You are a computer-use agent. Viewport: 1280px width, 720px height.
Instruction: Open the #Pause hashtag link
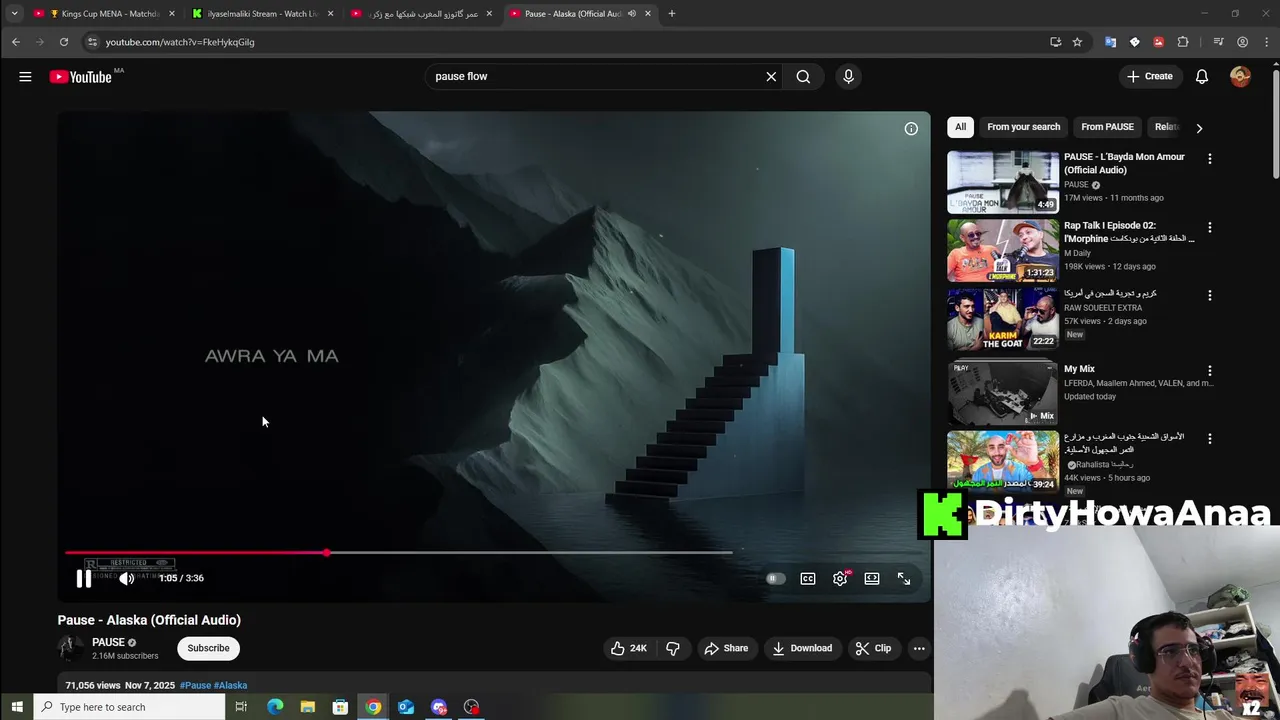point(195,685)
